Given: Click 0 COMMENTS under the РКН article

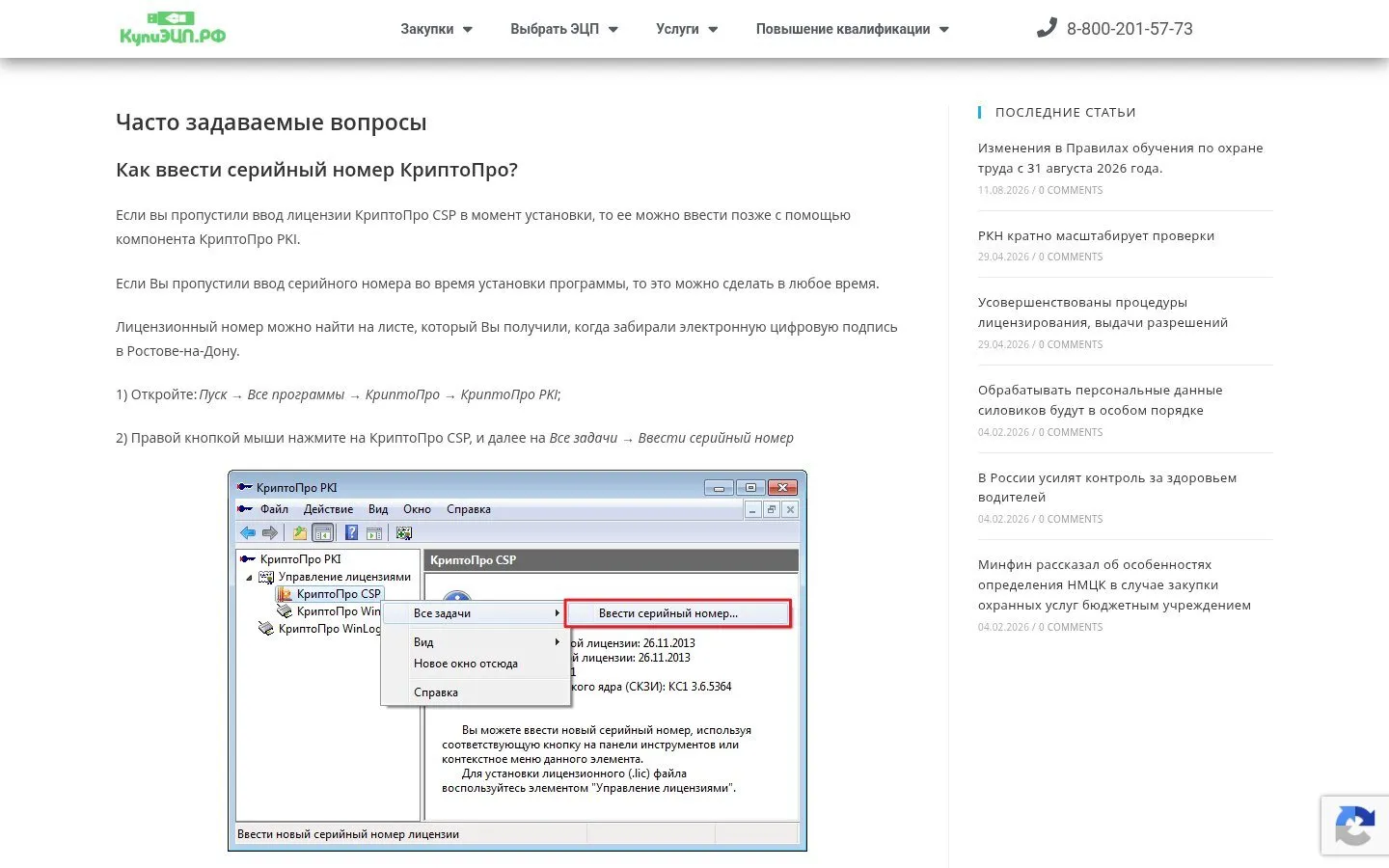Looking at the screenshot, I should [1071, 257].
